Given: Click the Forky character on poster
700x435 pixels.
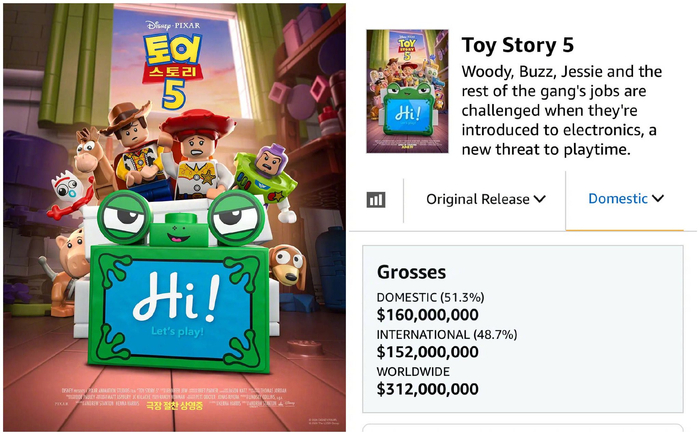Looking at the screenshot, I should 69,195.
